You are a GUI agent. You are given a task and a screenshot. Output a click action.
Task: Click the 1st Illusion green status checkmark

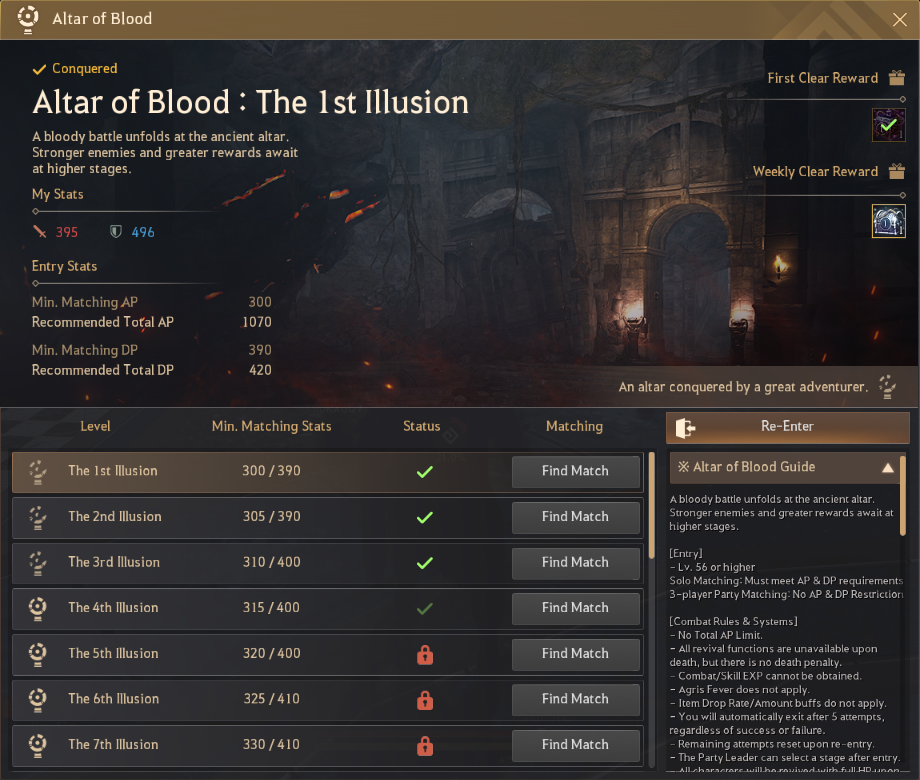click(x=424, y=471)
